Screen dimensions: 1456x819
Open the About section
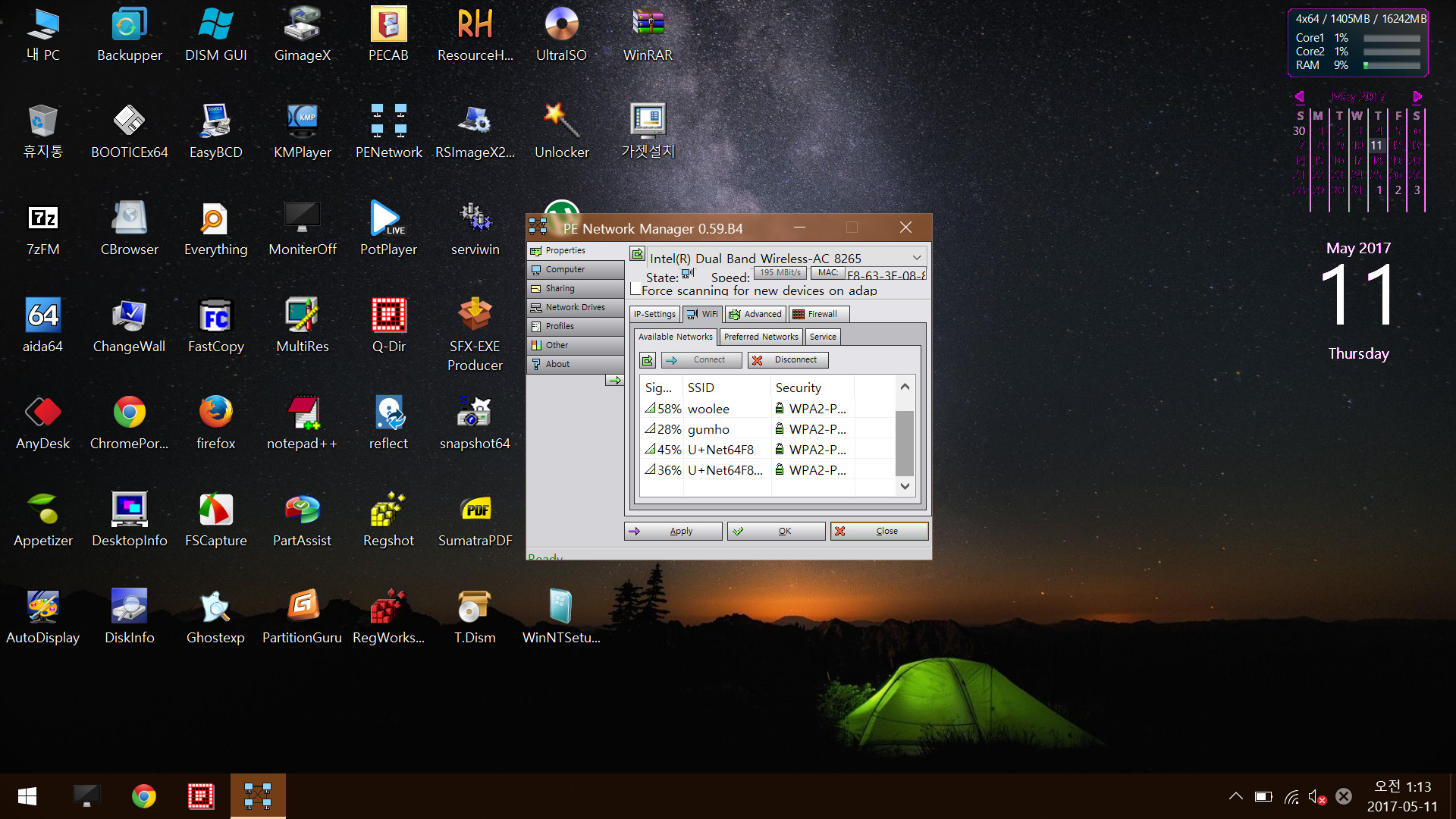point(576,364)
